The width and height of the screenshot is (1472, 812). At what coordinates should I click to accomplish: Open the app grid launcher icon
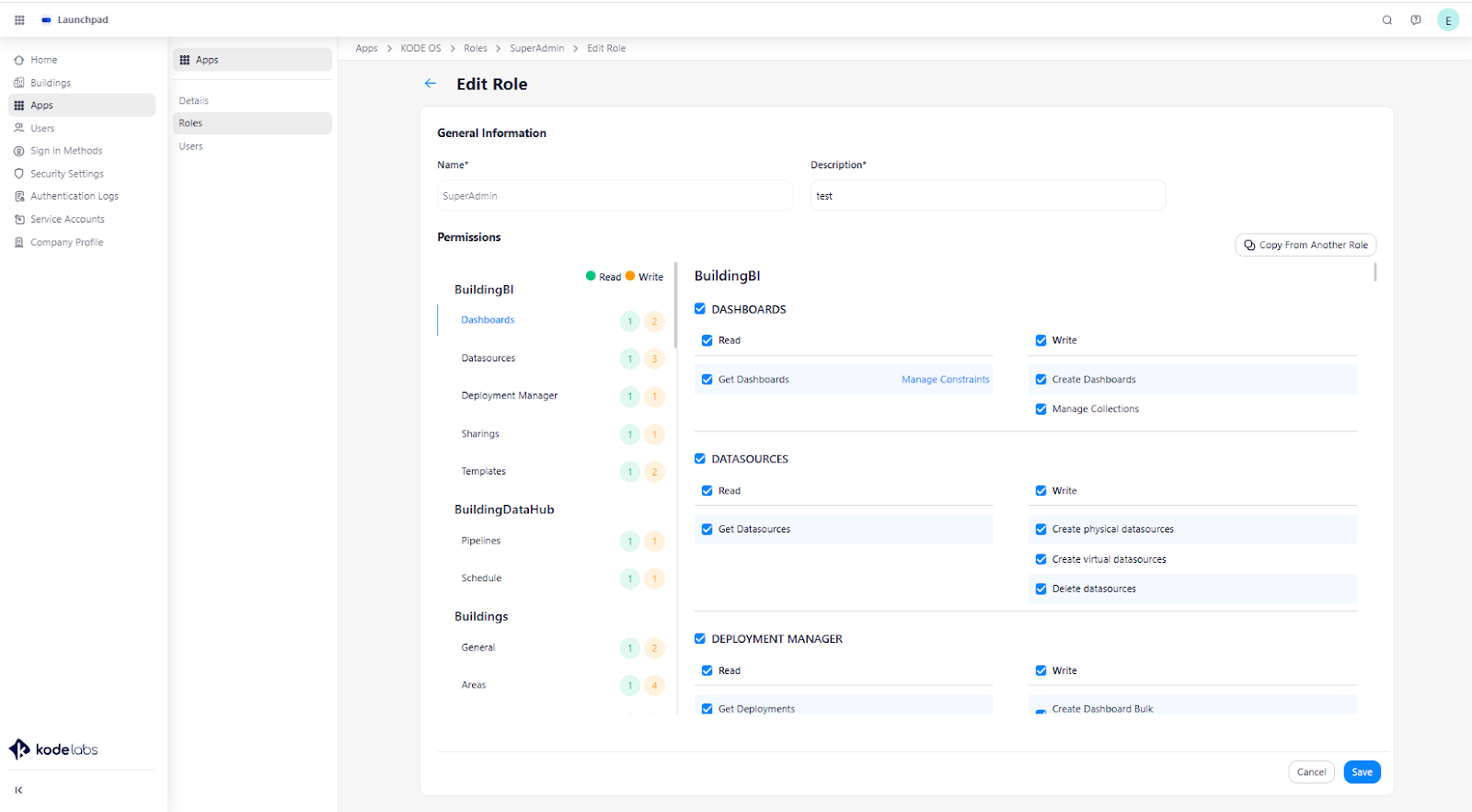pos(19,19)
